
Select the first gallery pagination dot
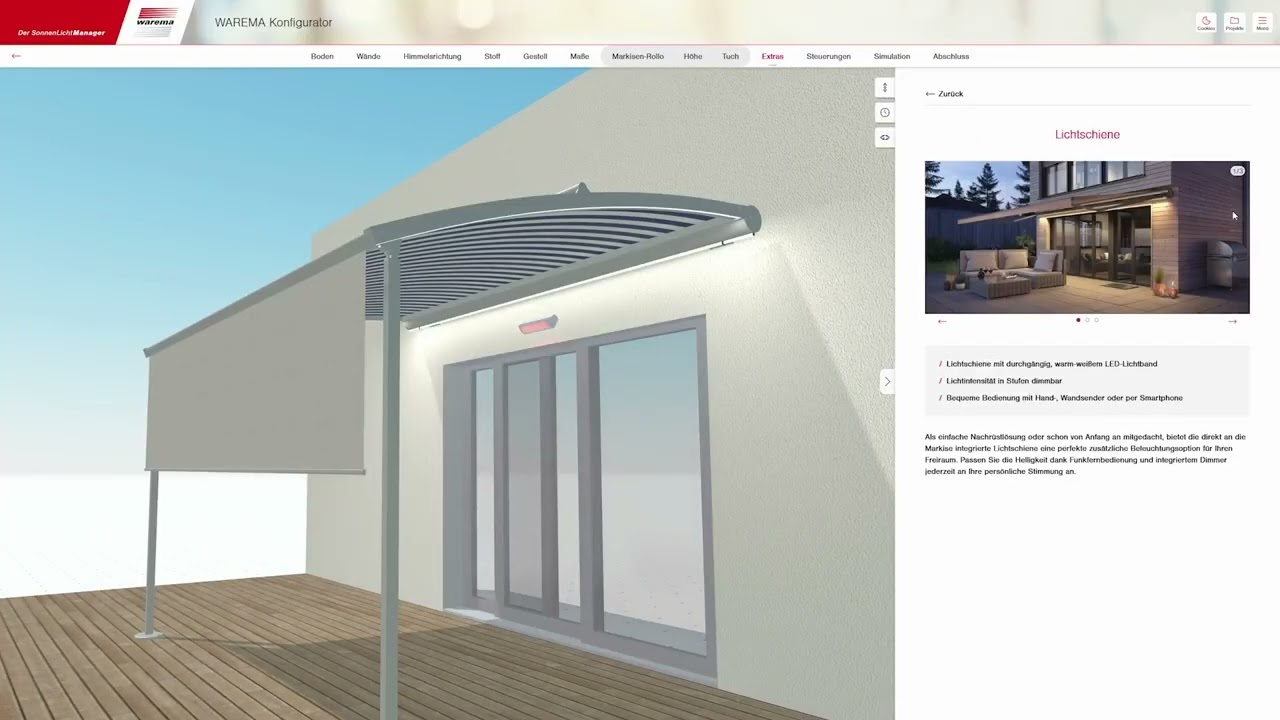point(1078,320)
